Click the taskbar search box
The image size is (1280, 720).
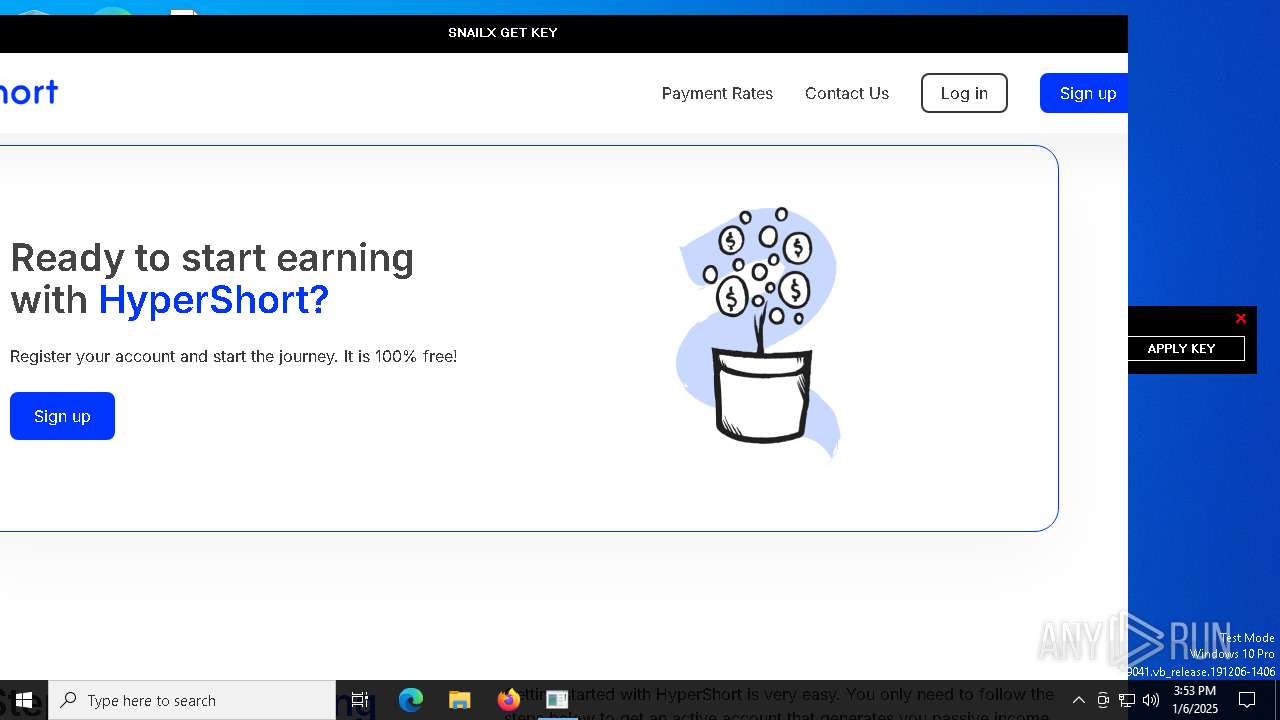coord(192,700)
